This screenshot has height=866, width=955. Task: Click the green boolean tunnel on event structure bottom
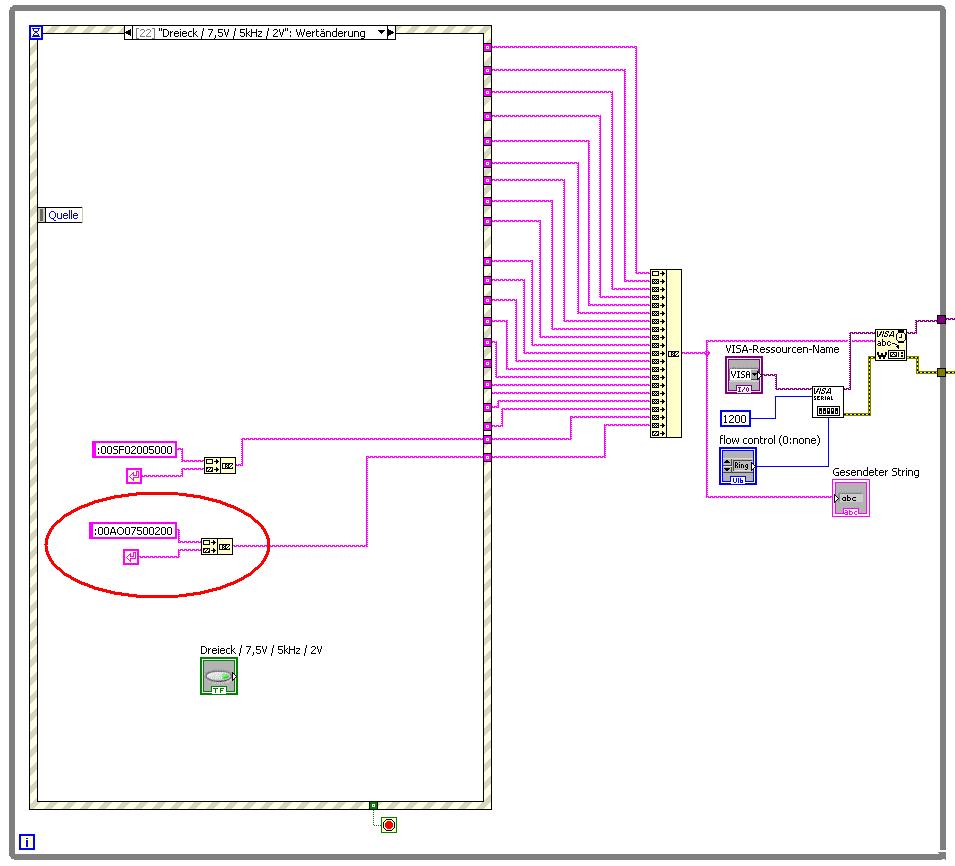pos(373,806)
